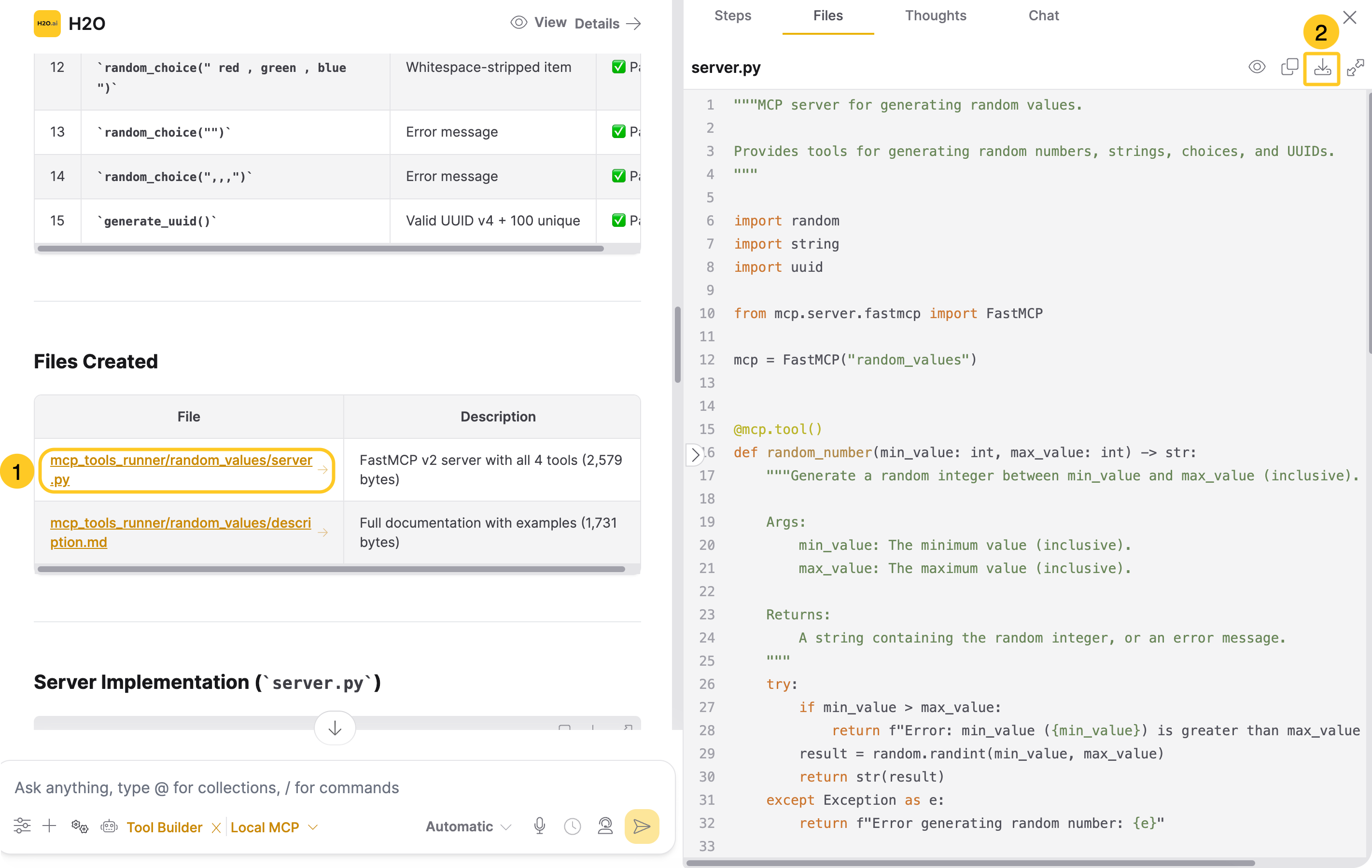The height and width of the screenshot is (868, 1372).
Task: Select the `random_choice("")` table cell
Action: [x=235, y=132]
